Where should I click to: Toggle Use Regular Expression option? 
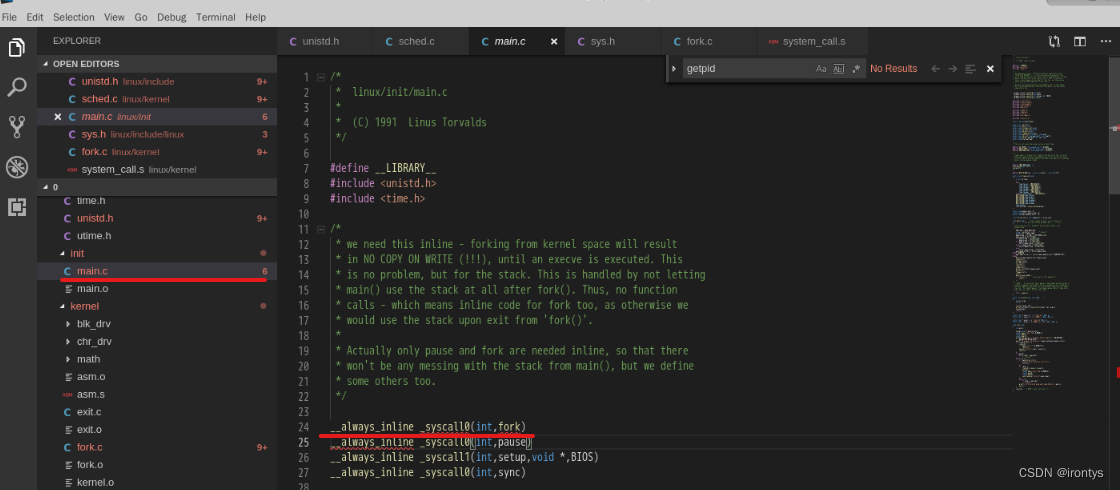pos(856,69)
